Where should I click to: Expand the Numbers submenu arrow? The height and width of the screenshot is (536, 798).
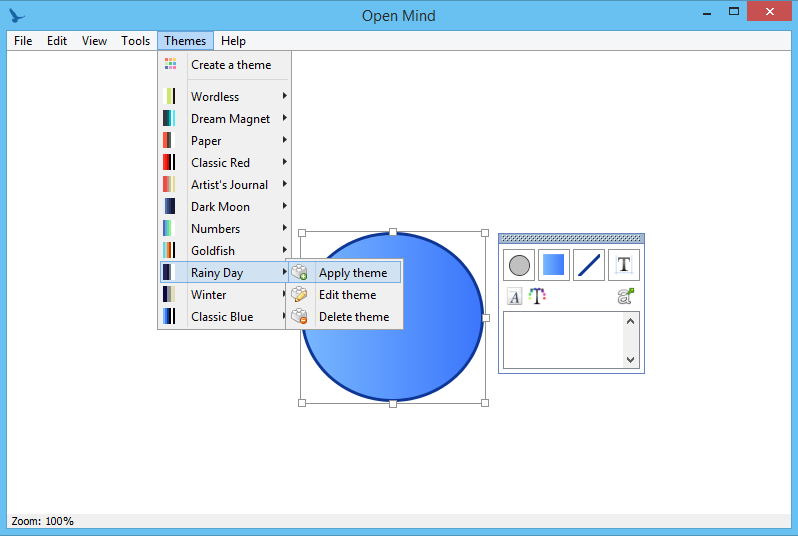pyautogui.click(x=284, y=228)
